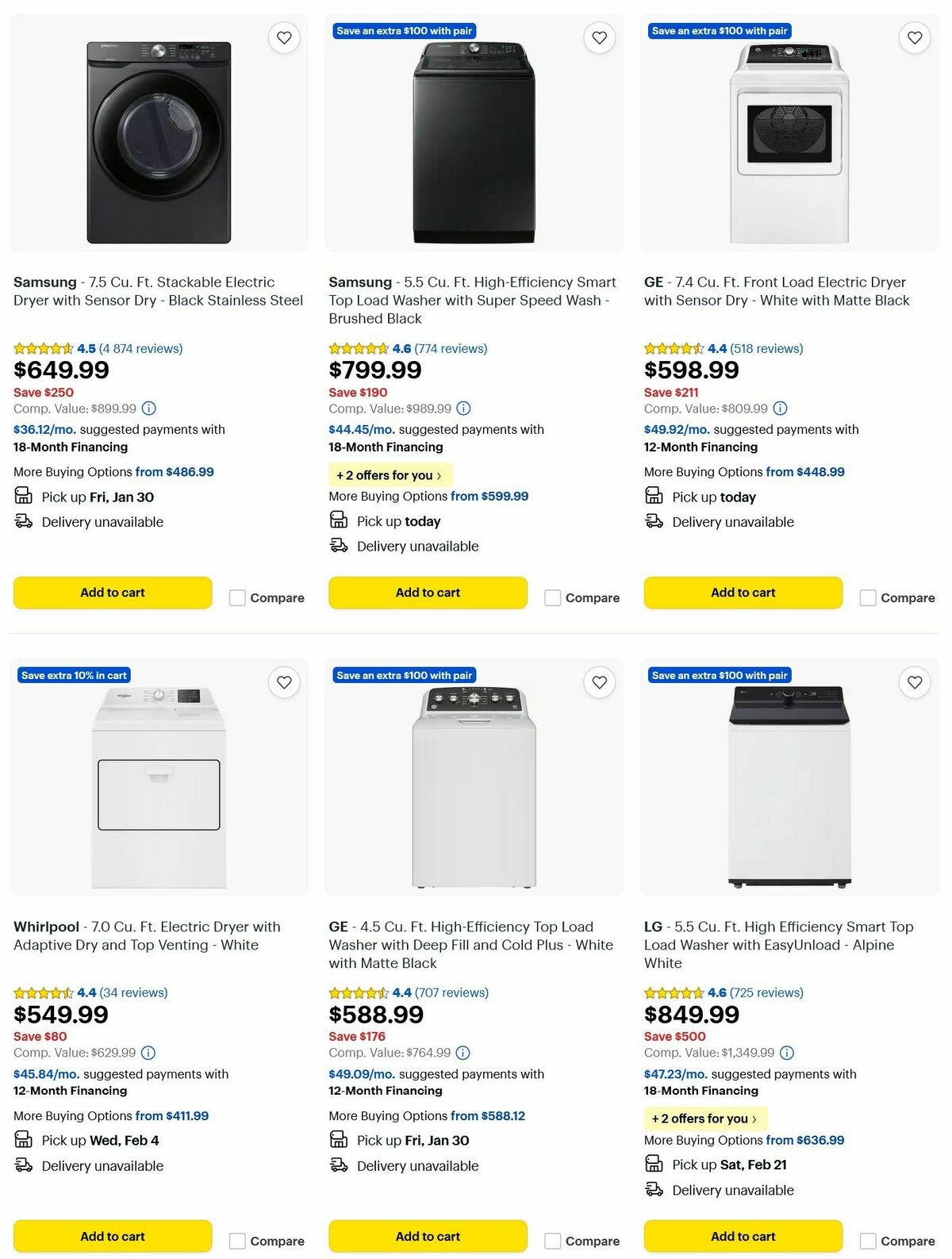Open '+ 2 offers for you' under the LG washer
This screenshot has height=1259, width=952.
tap(704, 1119)
